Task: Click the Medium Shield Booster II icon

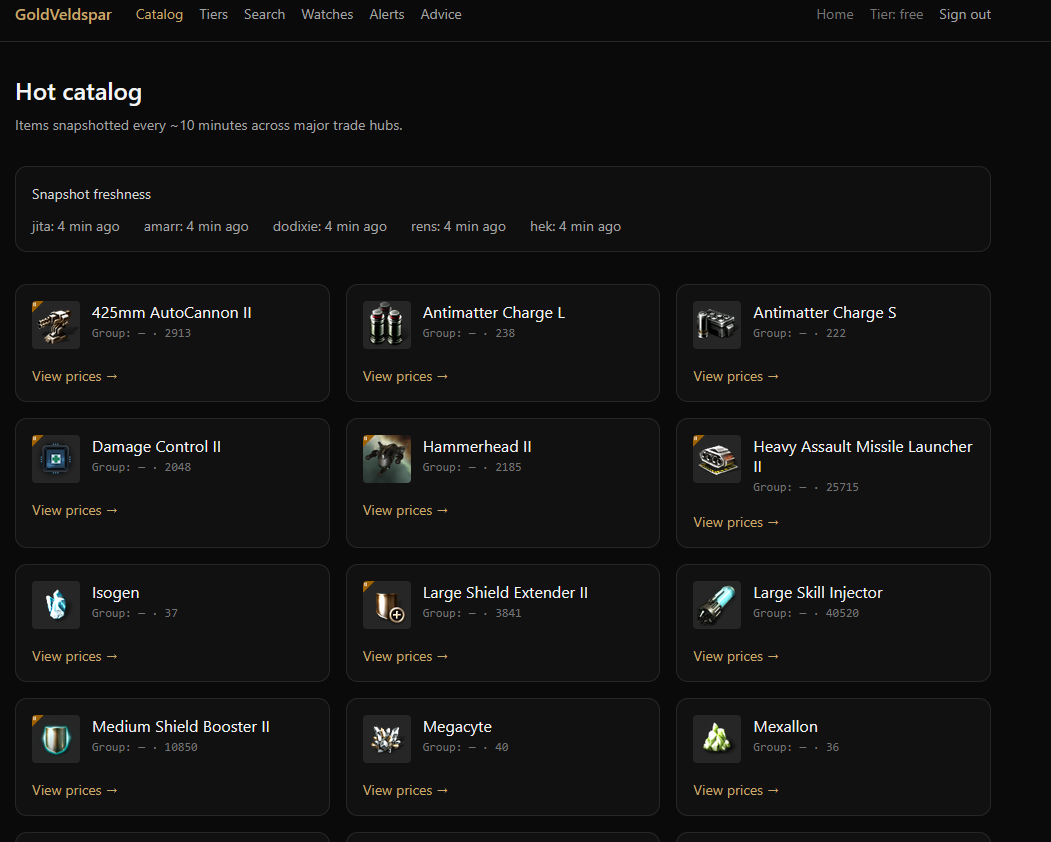Action: [56, 739]
